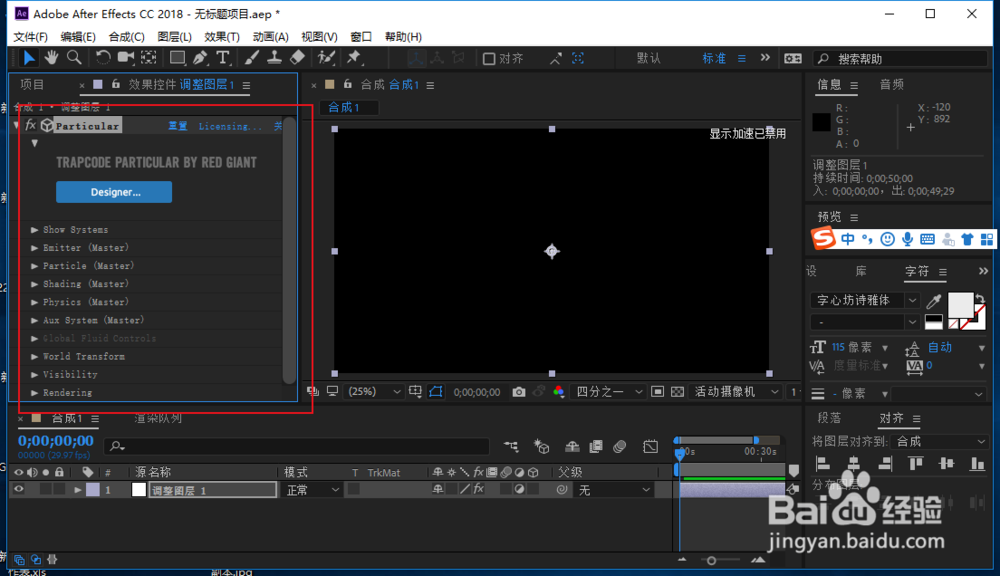Click the current time 0;00;00;00 display

[55, 440]
